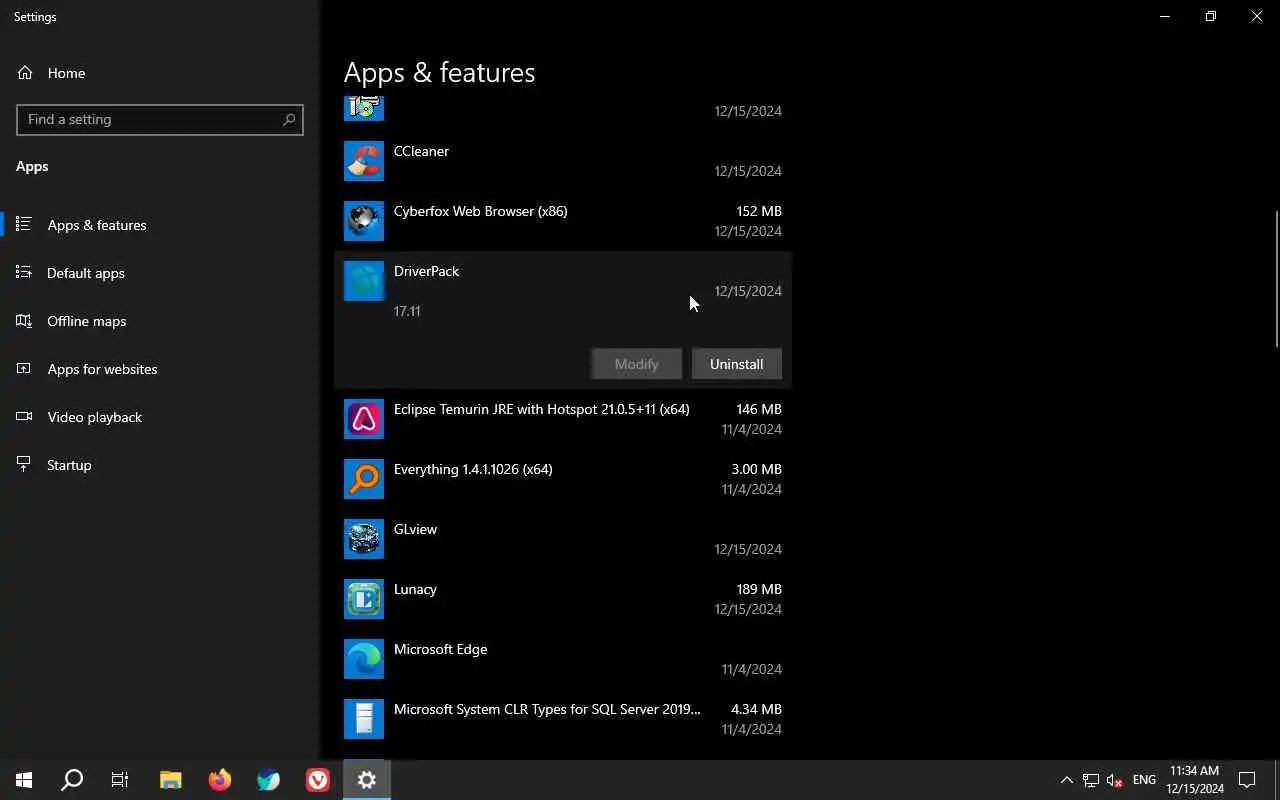
Task: Click the CCleaner app icon
Action: point(364,161)
